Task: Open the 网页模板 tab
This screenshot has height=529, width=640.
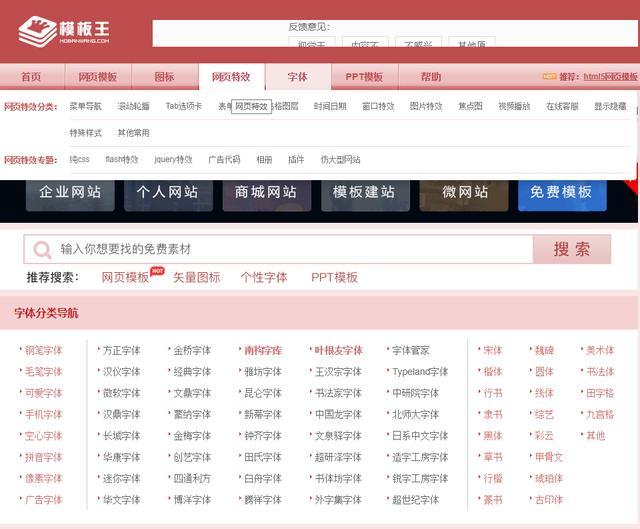Action: coord(98,77)
